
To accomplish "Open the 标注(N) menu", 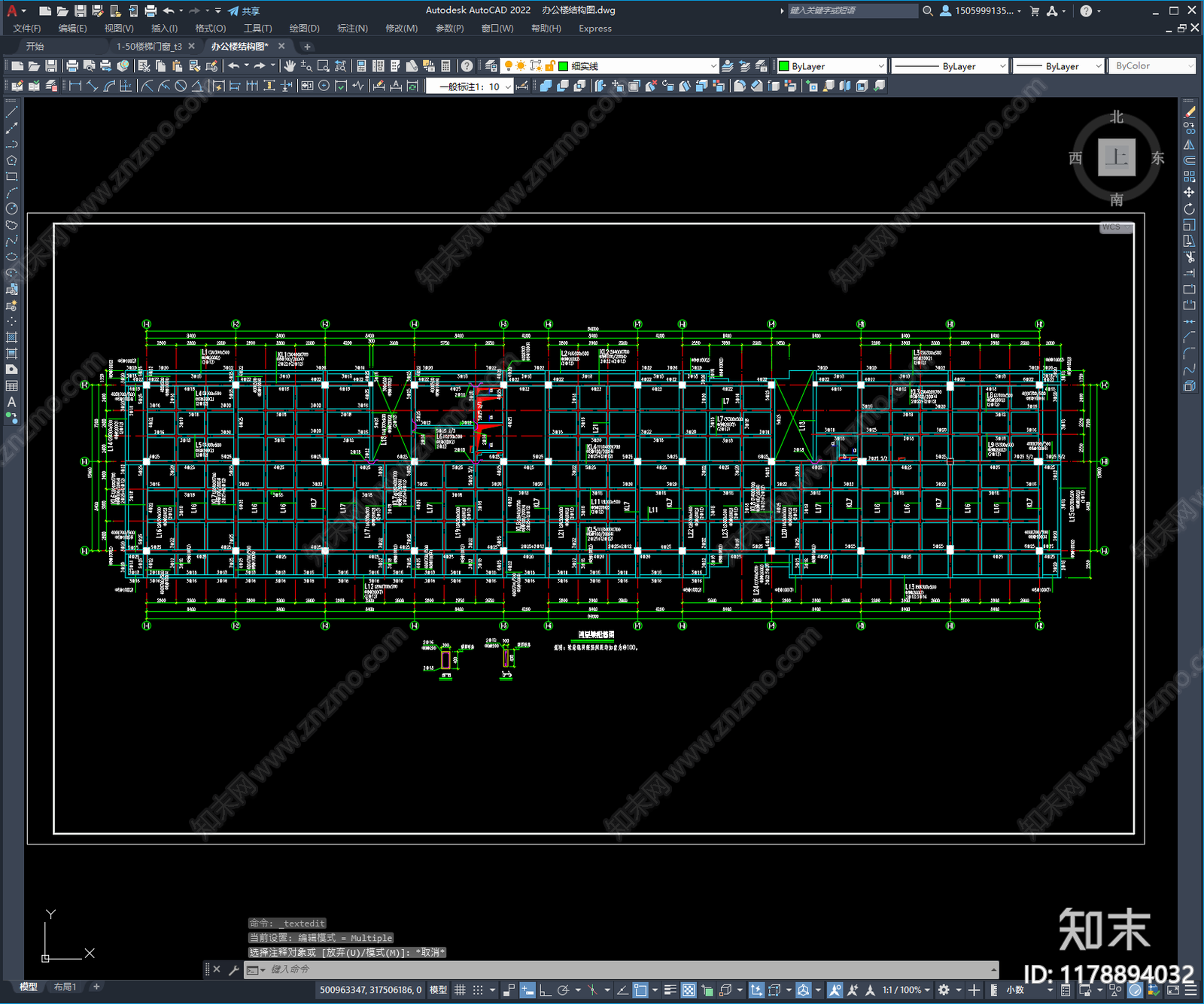I will click(352, 29).
